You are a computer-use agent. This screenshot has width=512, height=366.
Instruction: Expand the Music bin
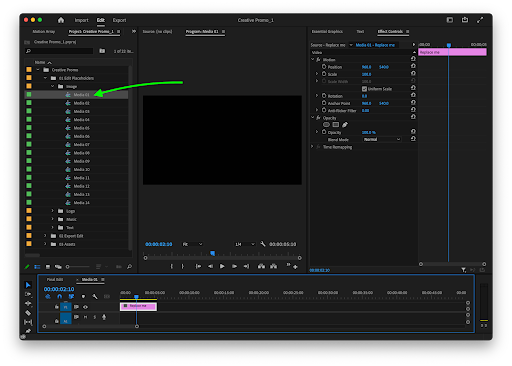[x=52, y=219]
